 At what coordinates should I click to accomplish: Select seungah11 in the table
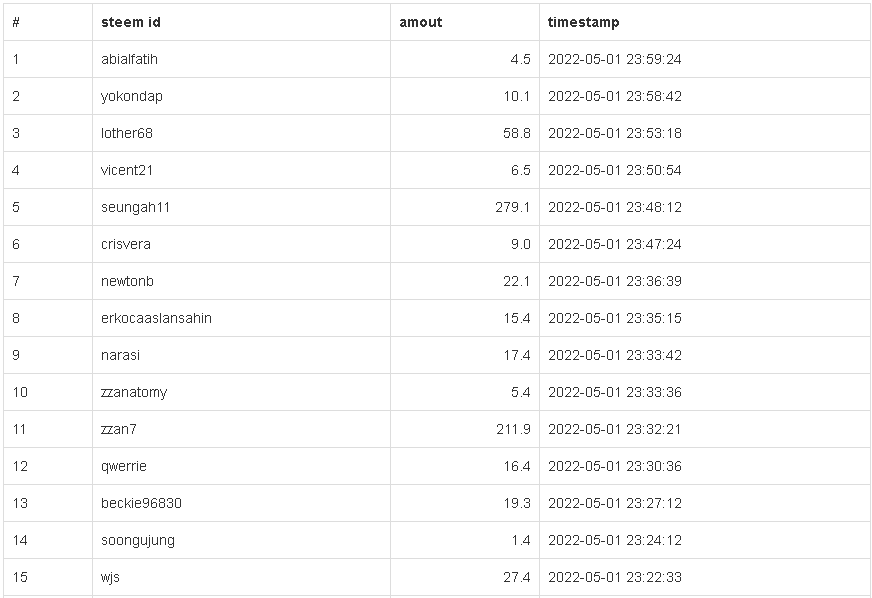[135, 207]
